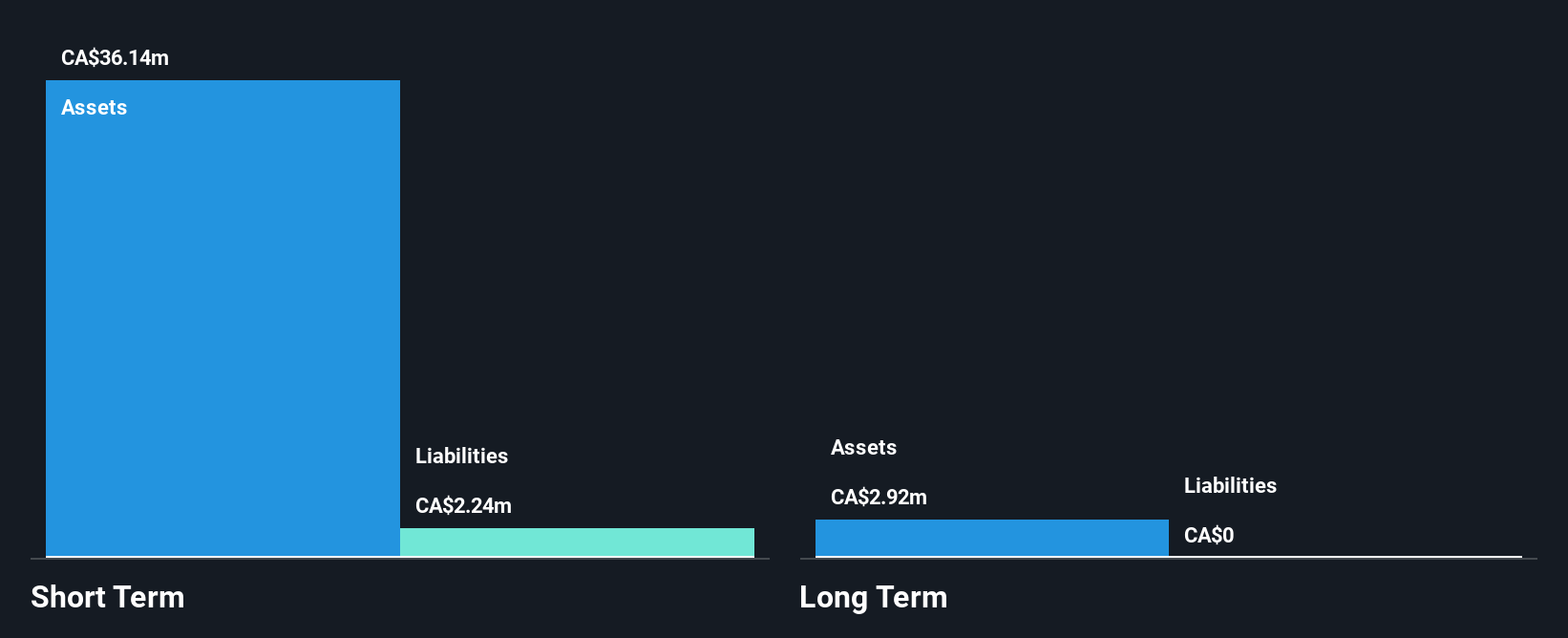
Task: Click the word Long in the heading
Action: click(x=834, y=599)
